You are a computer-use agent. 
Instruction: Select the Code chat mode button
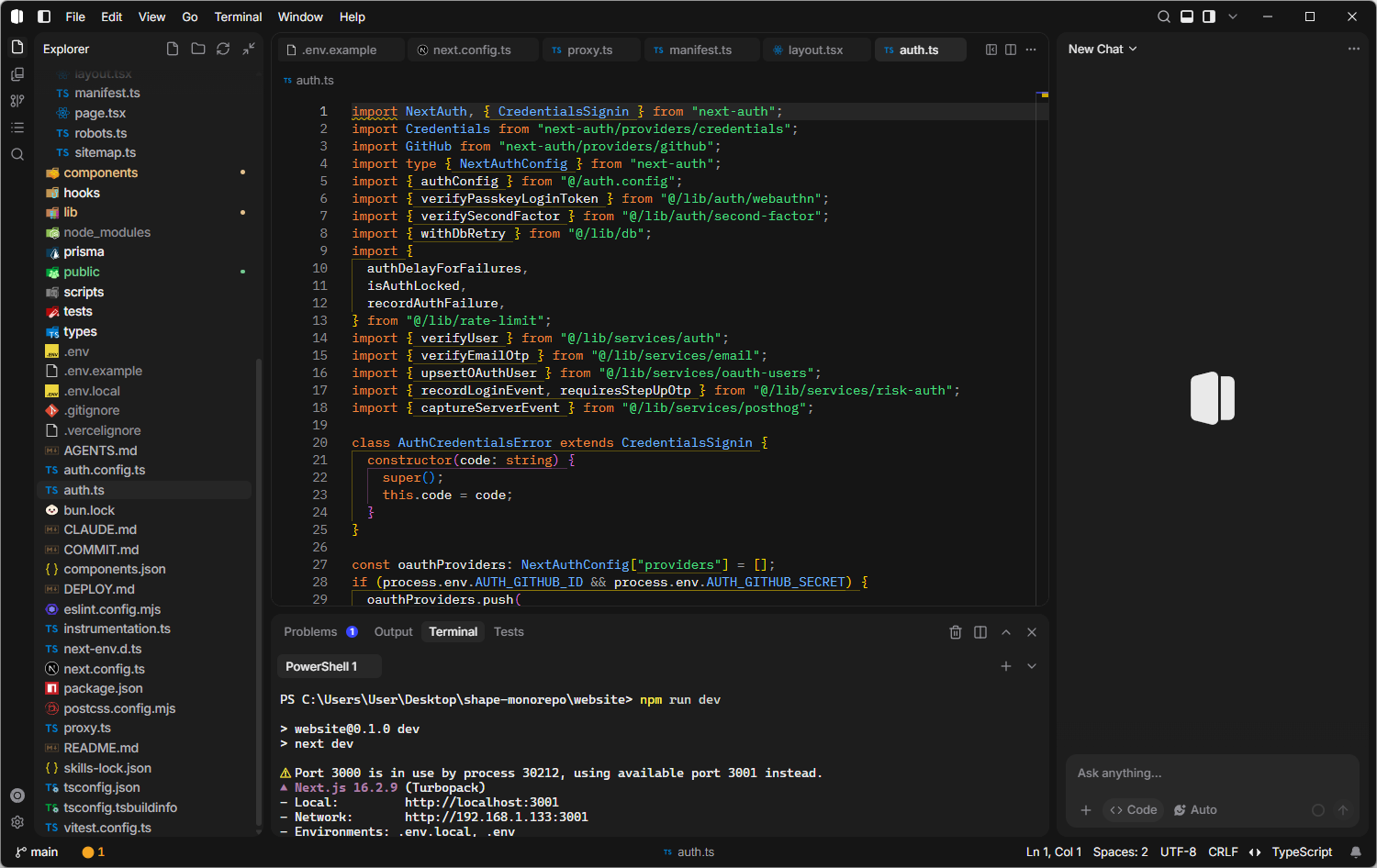coord(1134,810)
